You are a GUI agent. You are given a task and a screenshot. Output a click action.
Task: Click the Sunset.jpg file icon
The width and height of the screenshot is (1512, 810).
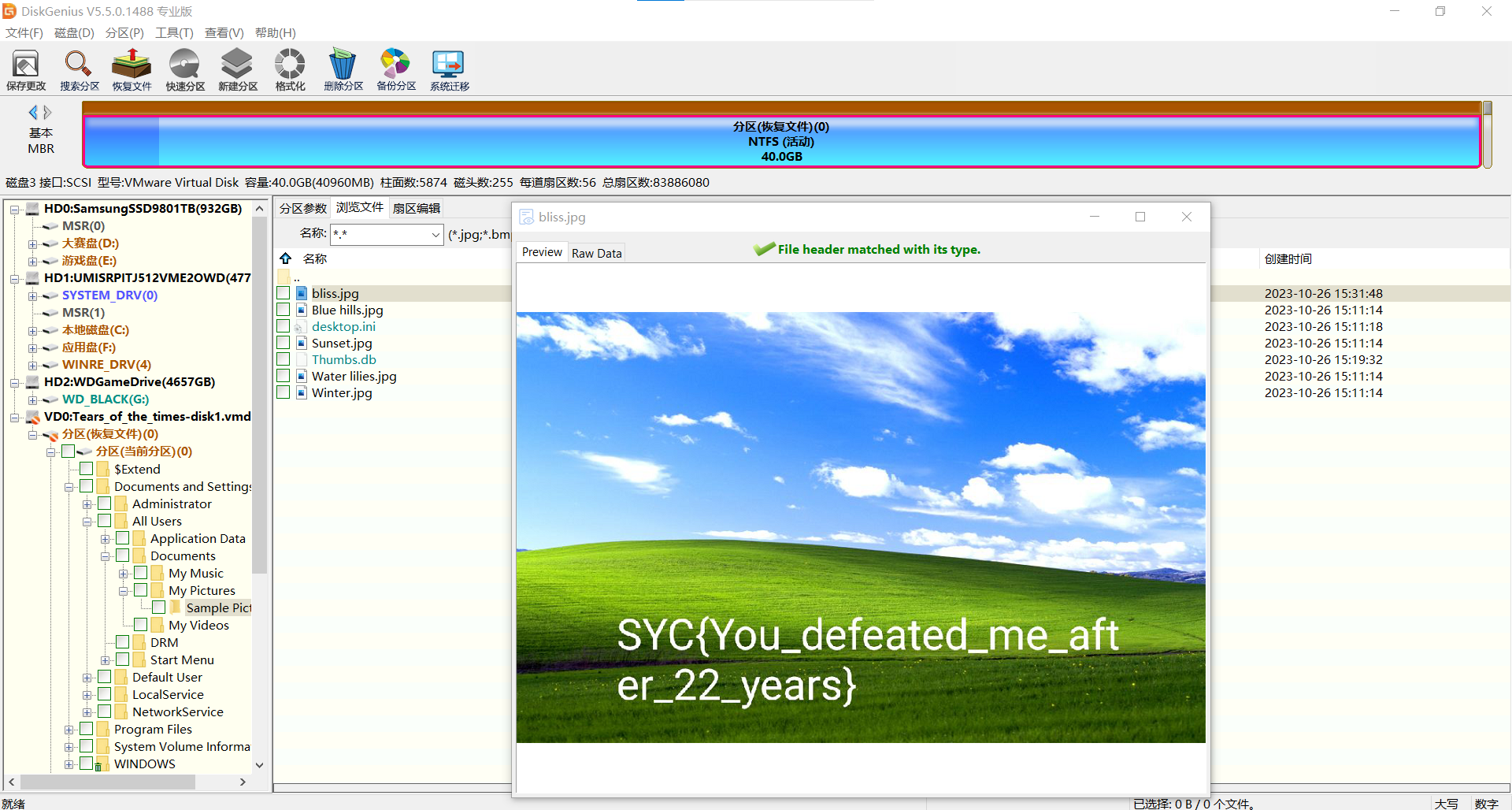coord(302,343)
